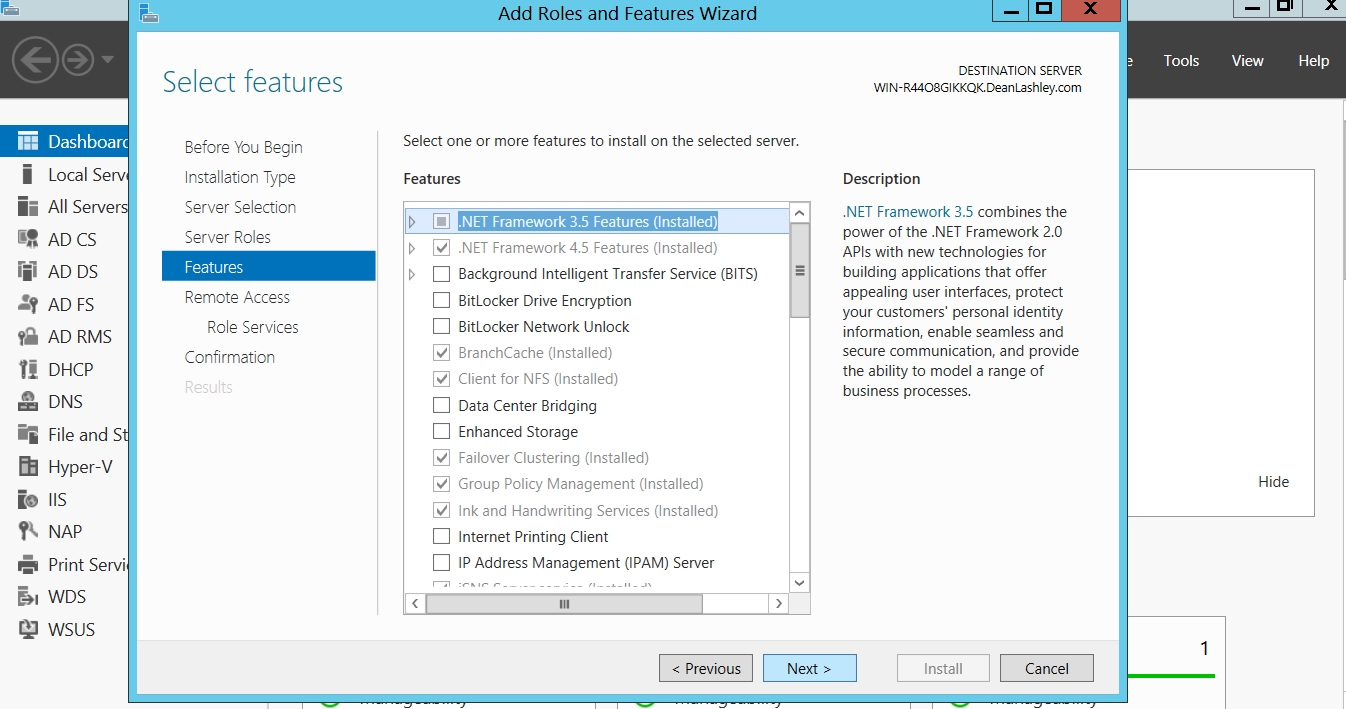Click the Next button
The width and height of the screenshot is (1346, 709).
pyautogui.click(x=809, y=669)
